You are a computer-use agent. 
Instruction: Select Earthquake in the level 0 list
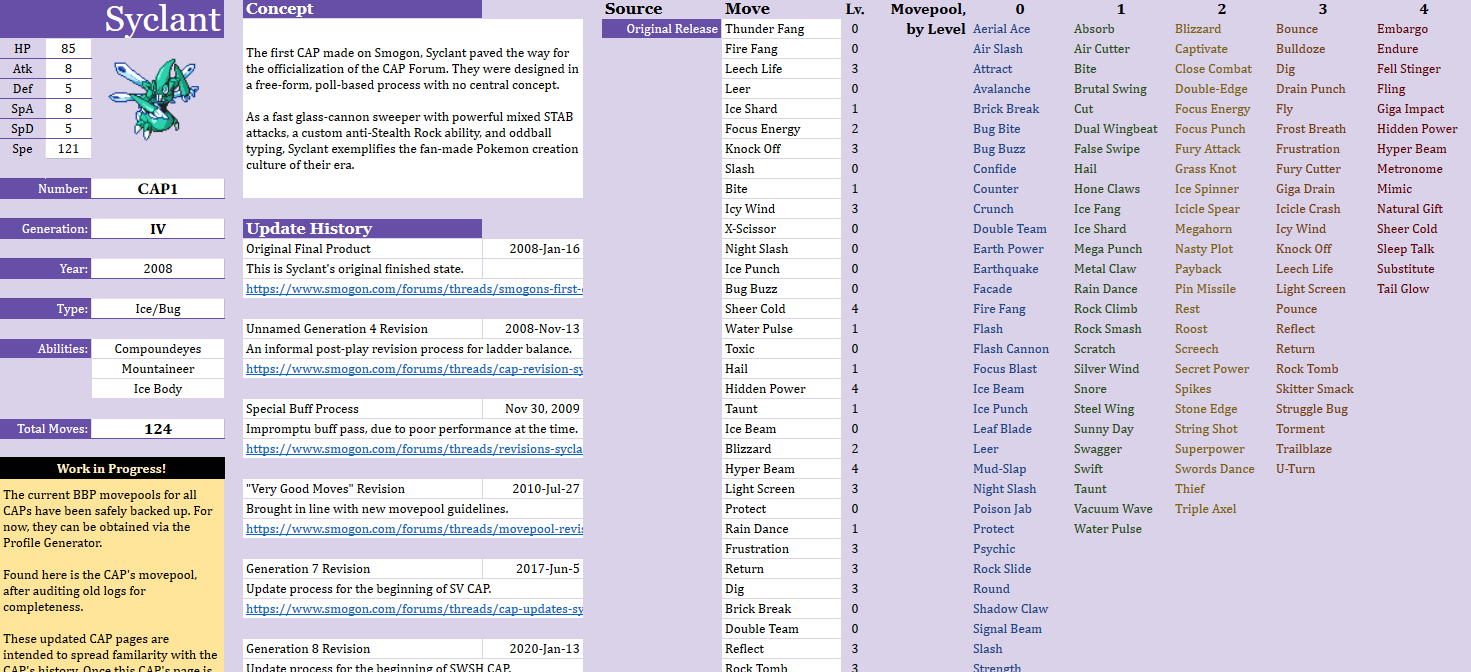pyautogui.click(x=1005, y=269)
